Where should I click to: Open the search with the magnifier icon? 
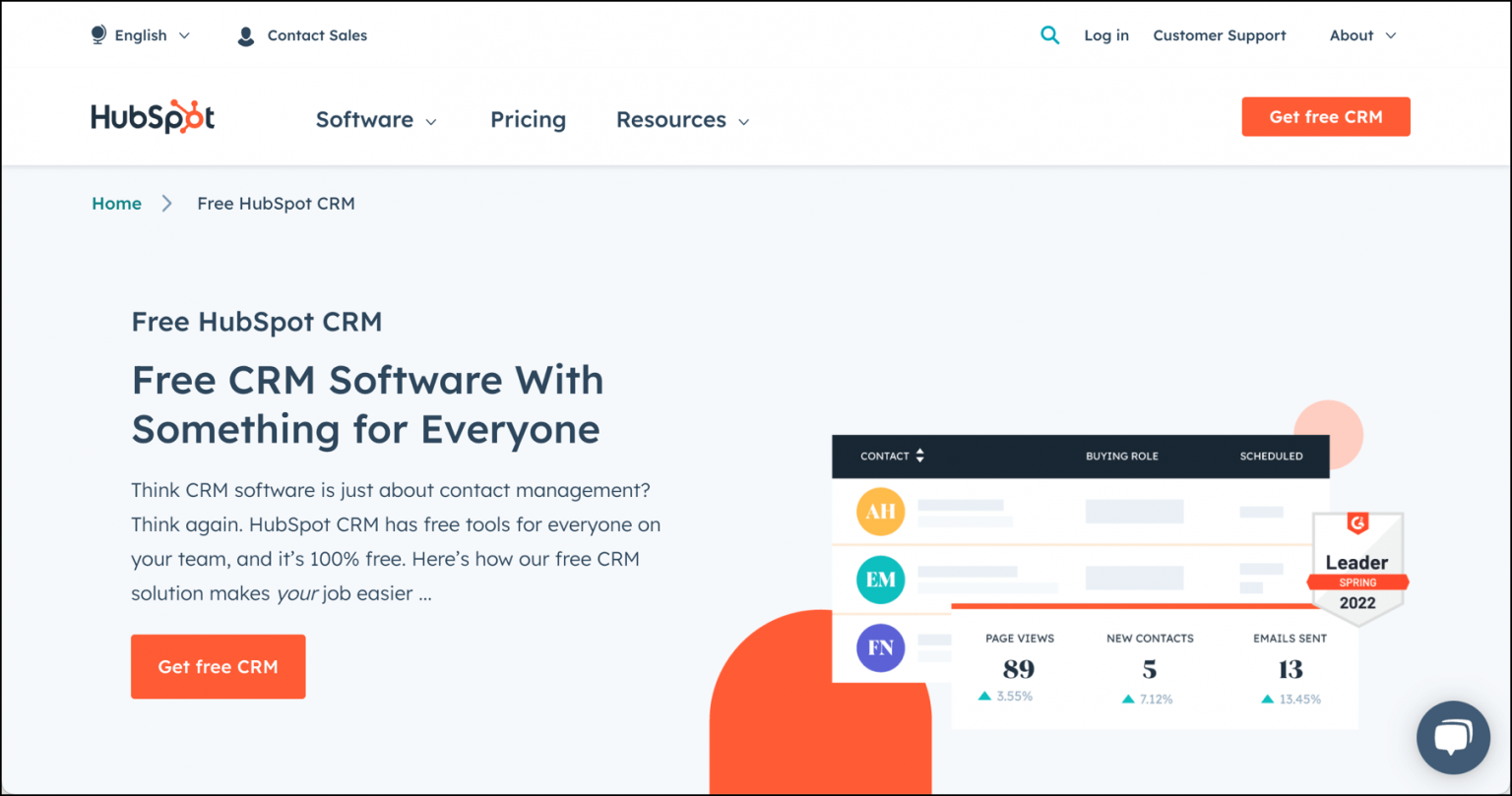[x=1049, y=34]
